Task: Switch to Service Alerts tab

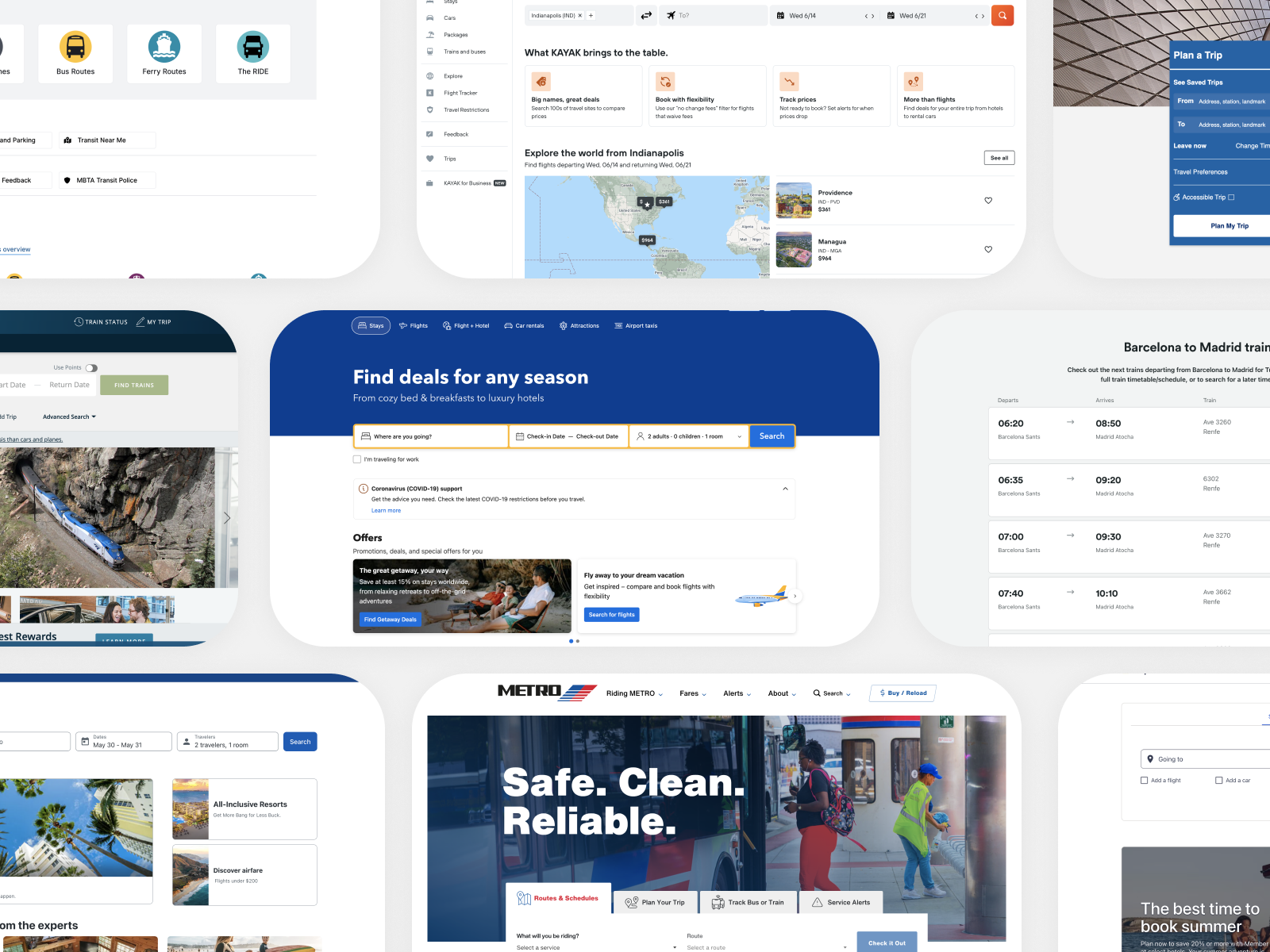Action: pyautogui.click(x=841, y=902)
